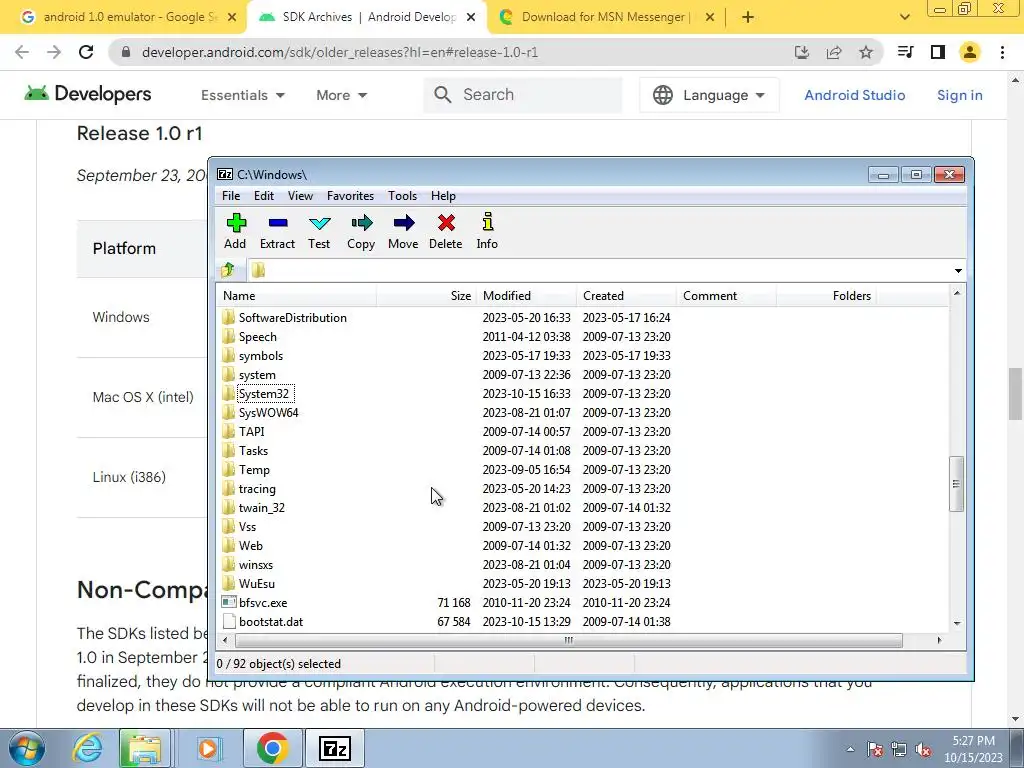Go up one folder level in 7-Zip

pyautogui.click(x=227, y=270)
